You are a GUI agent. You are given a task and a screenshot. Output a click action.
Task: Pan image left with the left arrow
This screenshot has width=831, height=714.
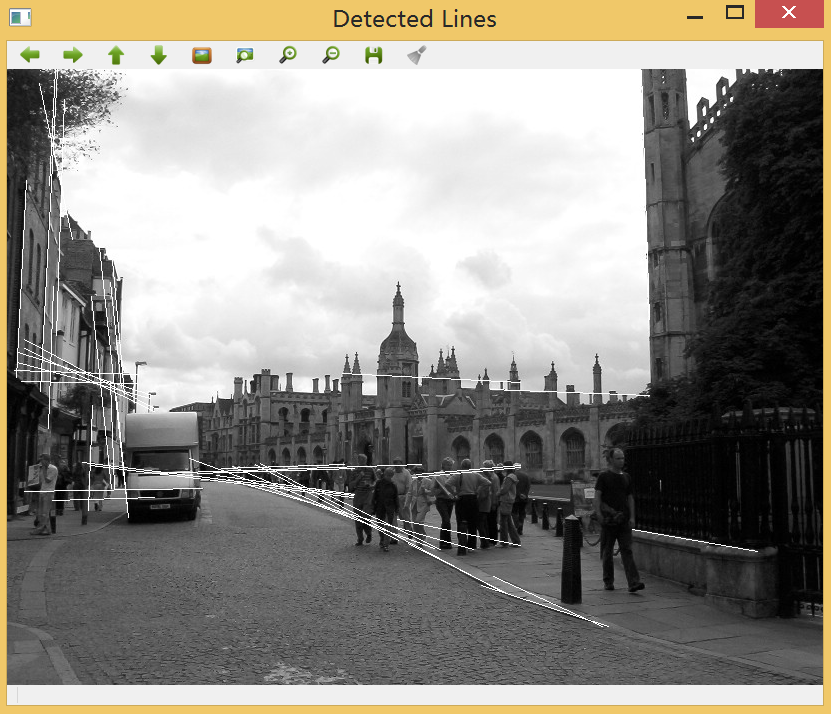pyautogui.click(x=30, y=55)
